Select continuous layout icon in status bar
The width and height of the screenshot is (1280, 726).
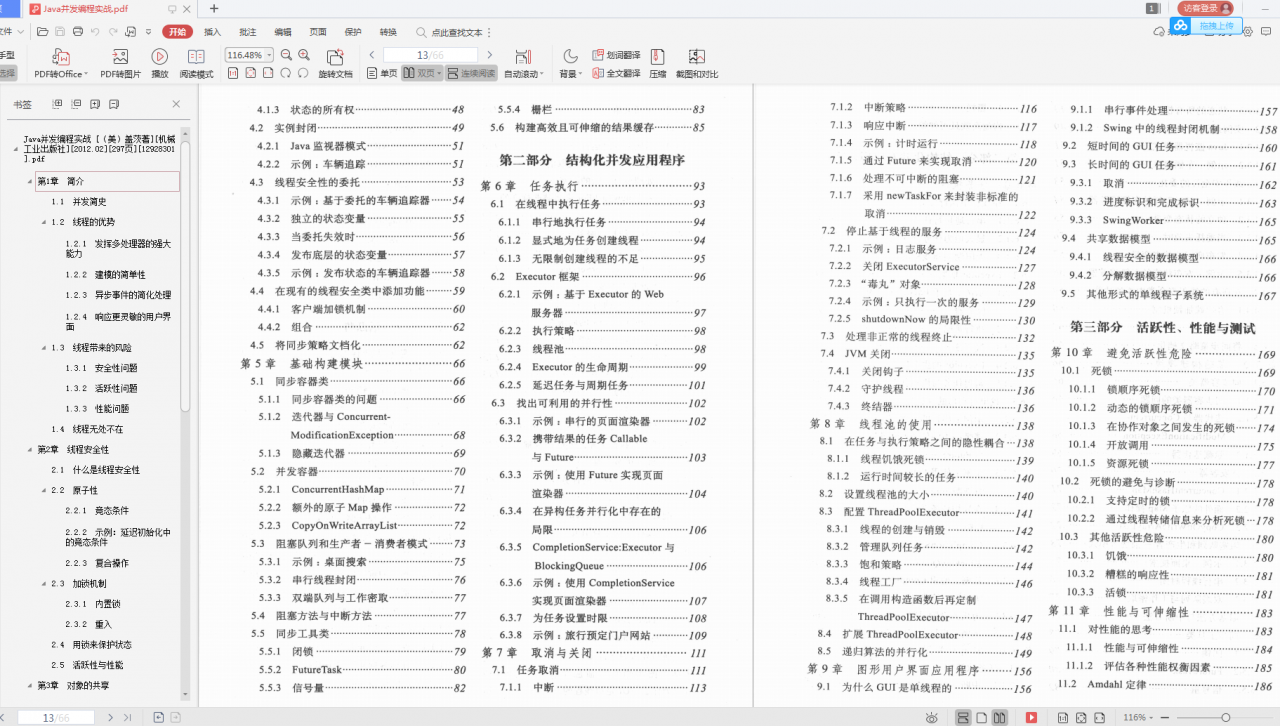click(x=963, y=717)
